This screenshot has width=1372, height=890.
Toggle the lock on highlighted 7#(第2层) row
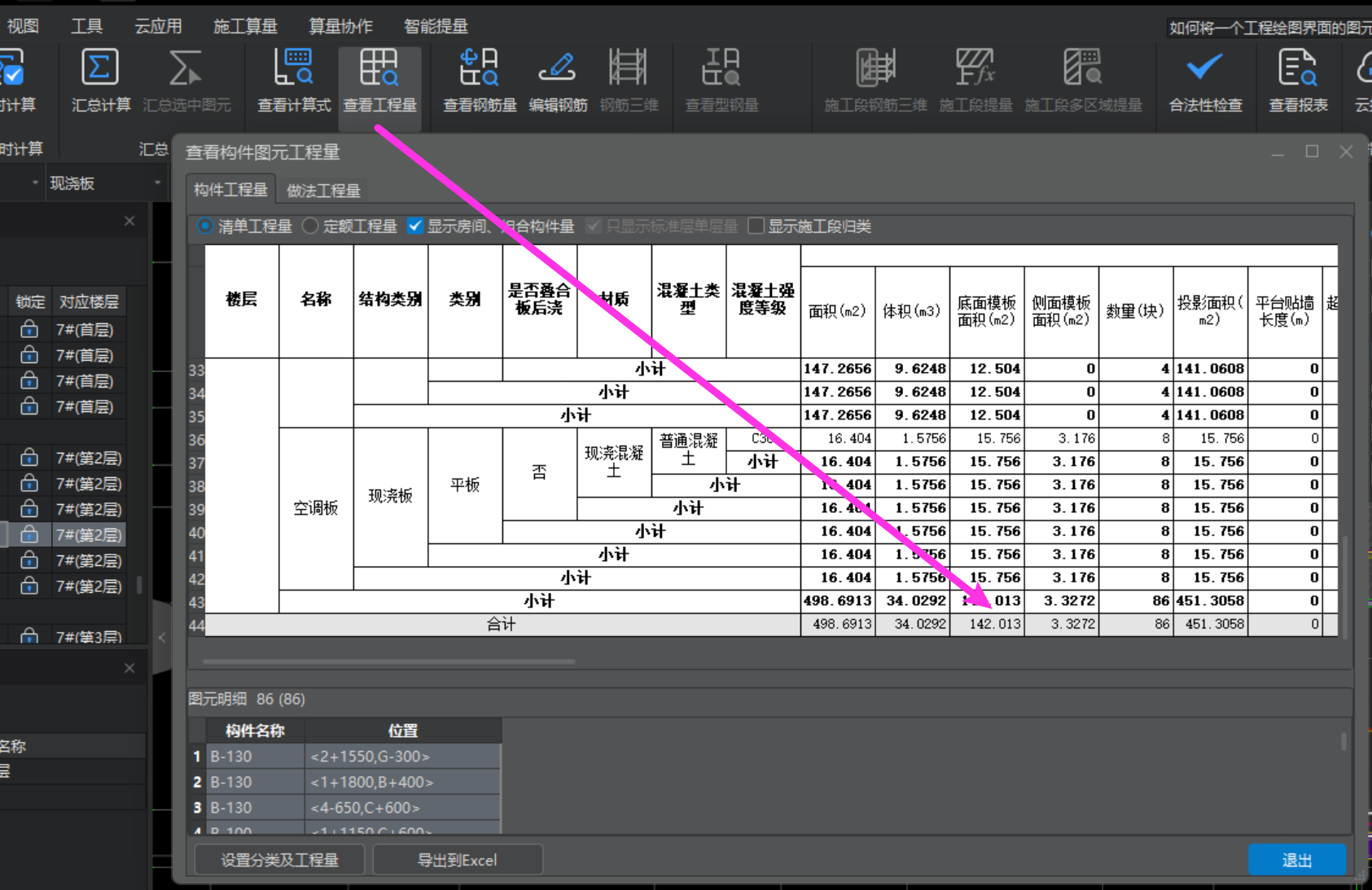(29, 534)
